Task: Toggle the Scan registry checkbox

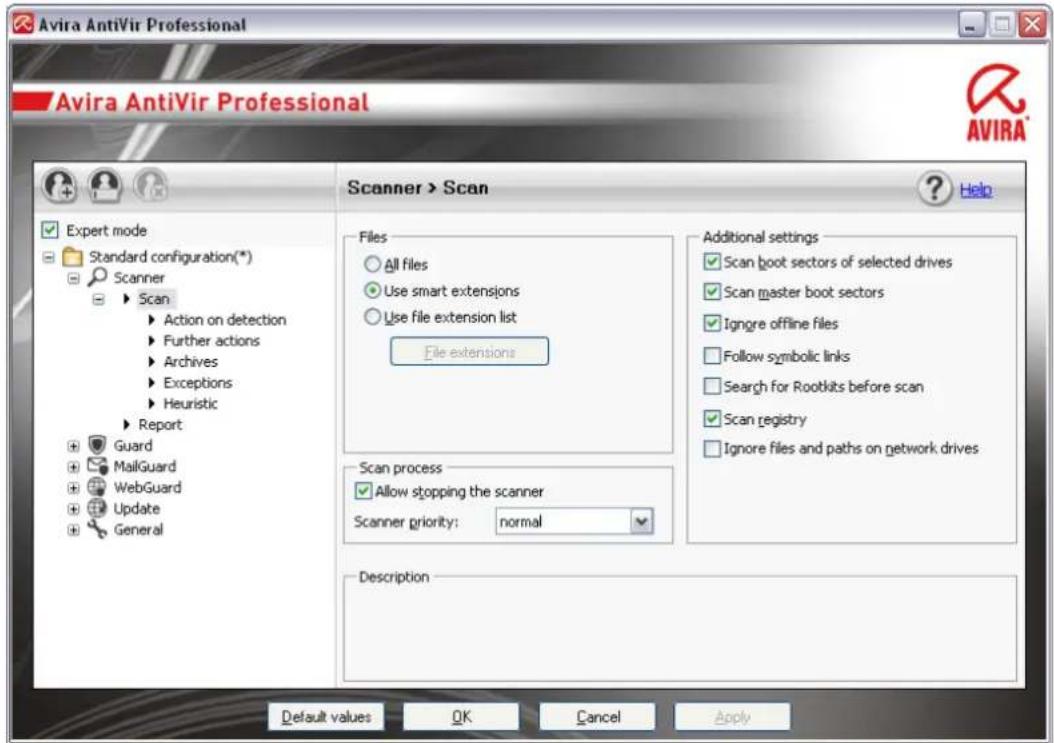Action: tap(712, 419)
